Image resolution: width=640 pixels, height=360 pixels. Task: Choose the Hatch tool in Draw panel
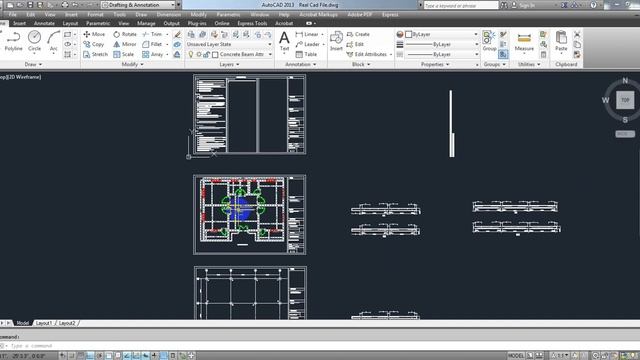[68, 54]
